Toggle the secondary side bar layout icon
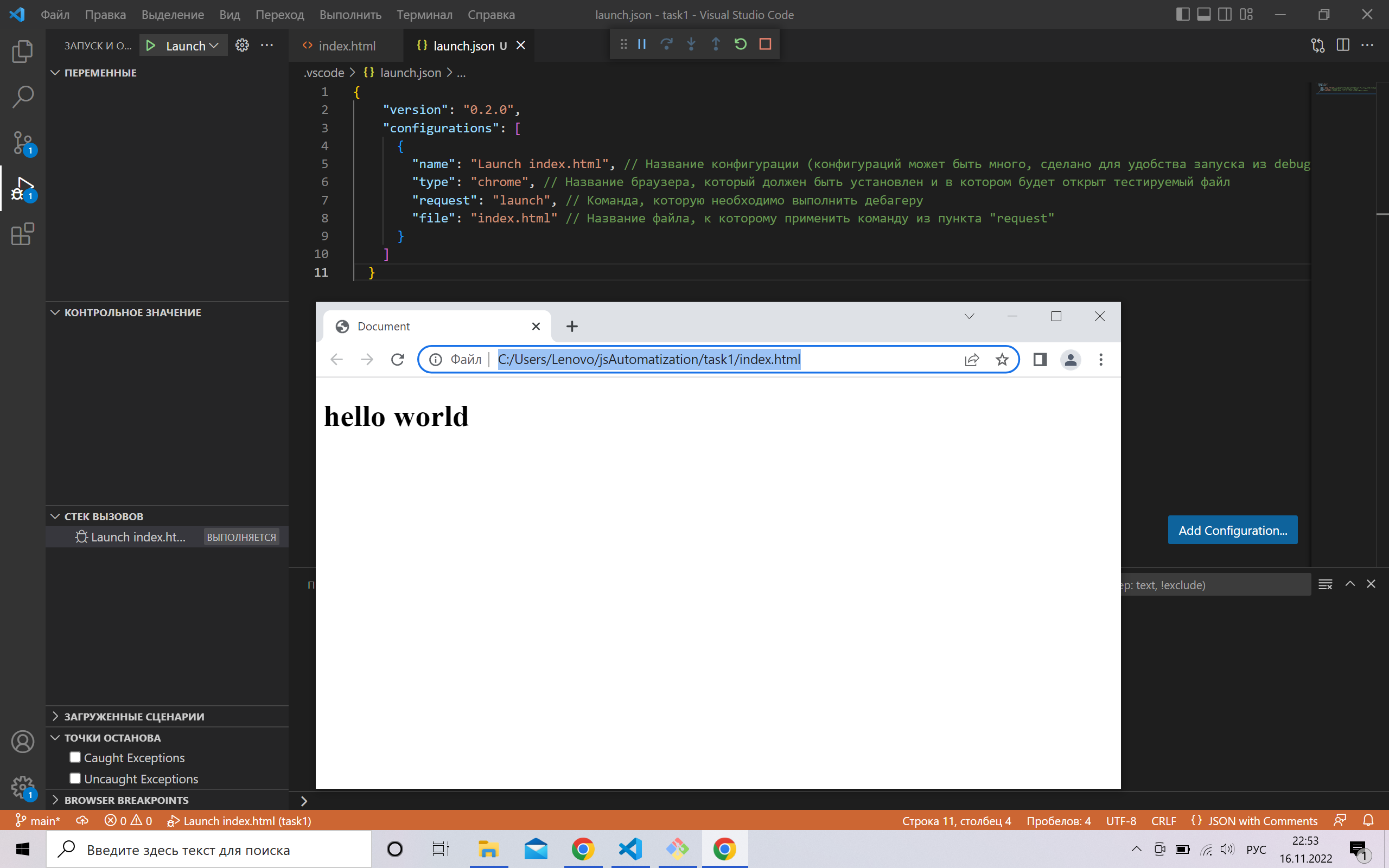 pos(1225,14)
